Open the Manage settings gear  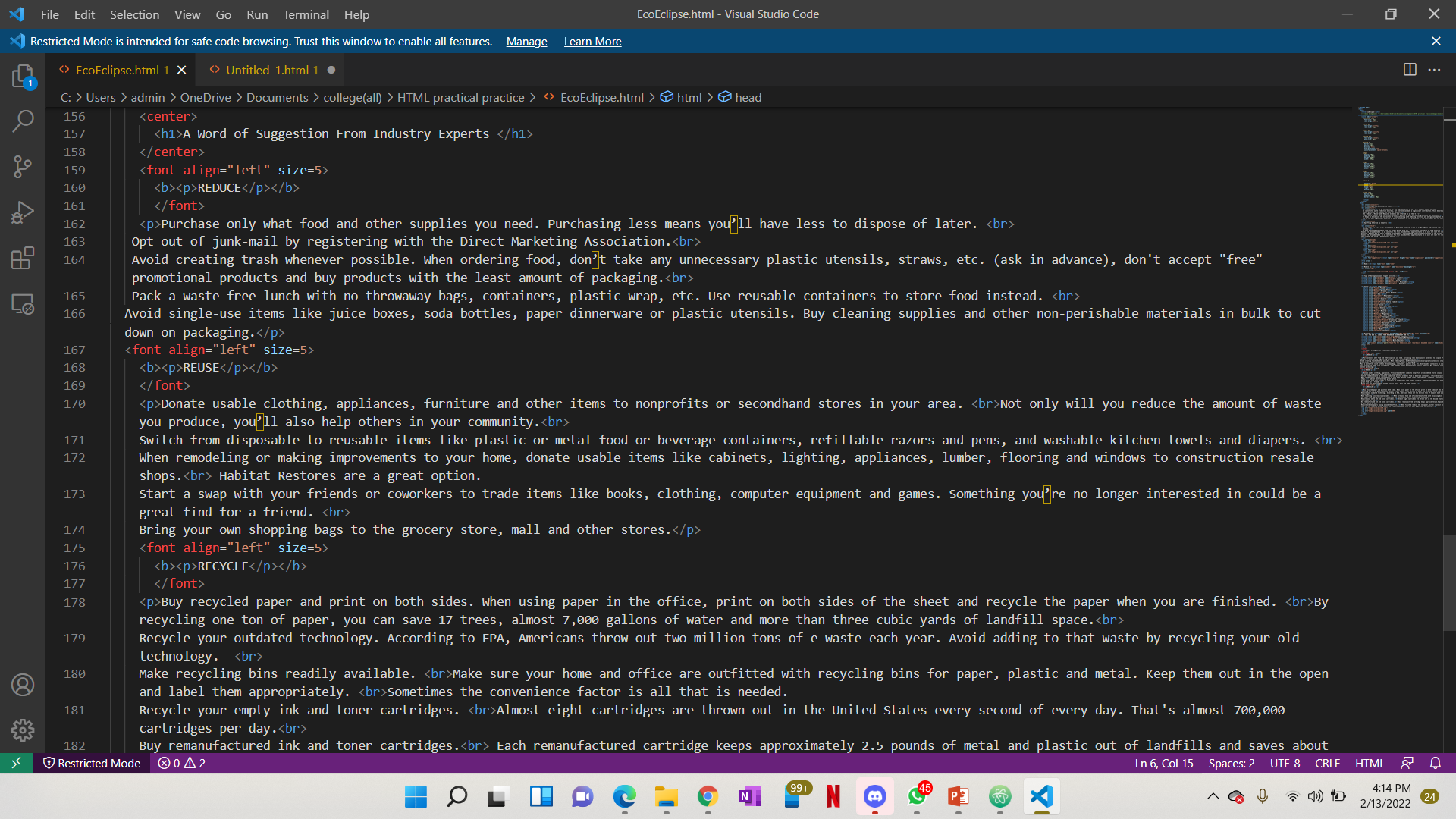(23, 730)
